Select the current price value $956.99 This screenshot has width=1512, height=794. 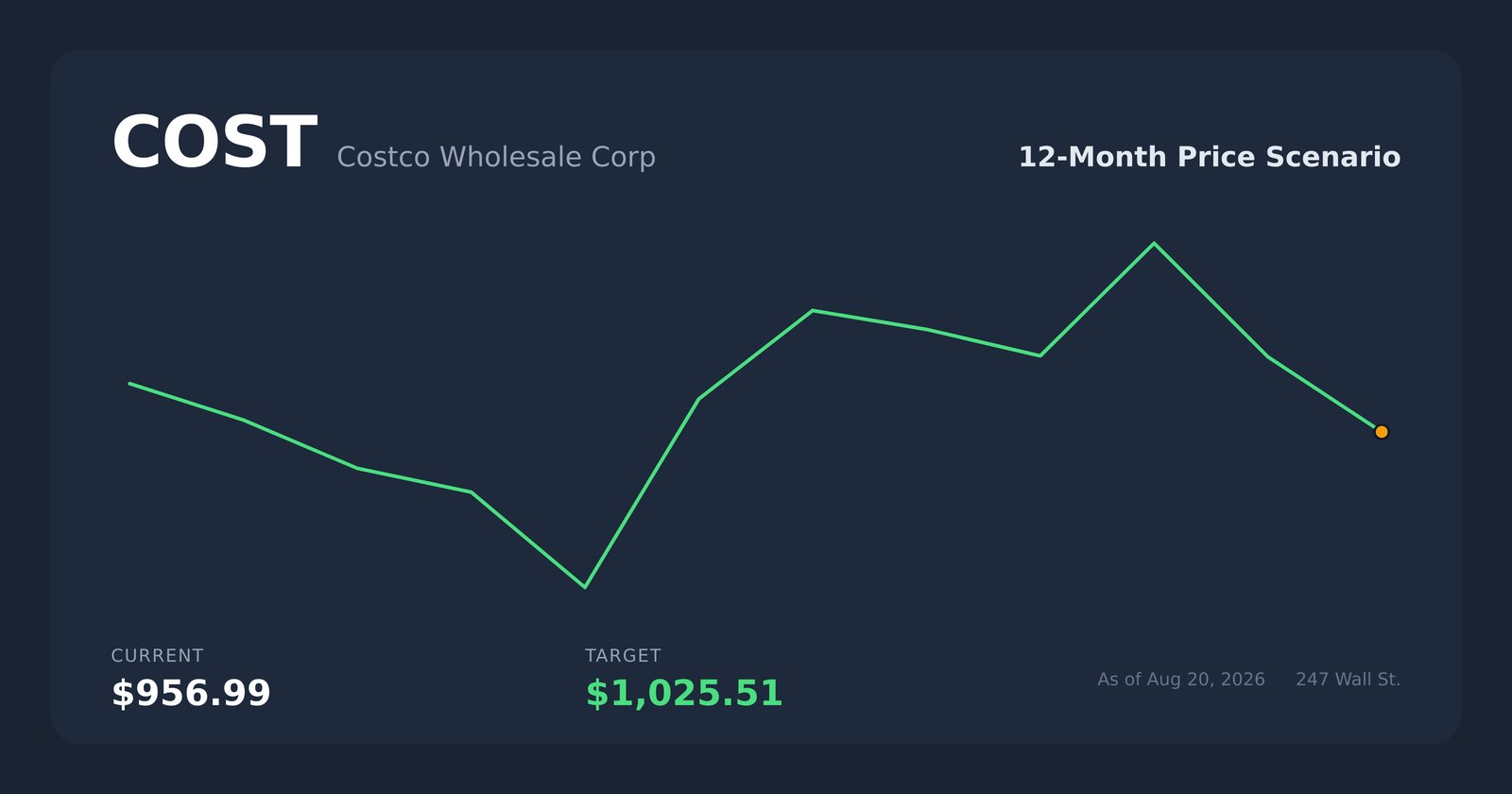click(191, 694)
